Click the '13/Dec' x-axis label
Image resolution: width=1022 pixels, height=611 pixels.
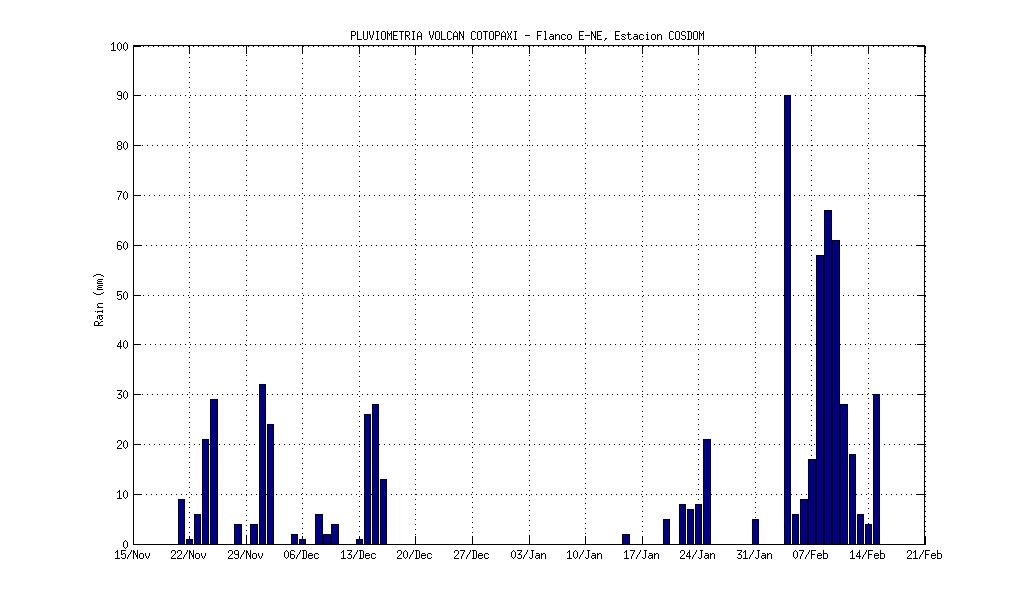(358, 555)
